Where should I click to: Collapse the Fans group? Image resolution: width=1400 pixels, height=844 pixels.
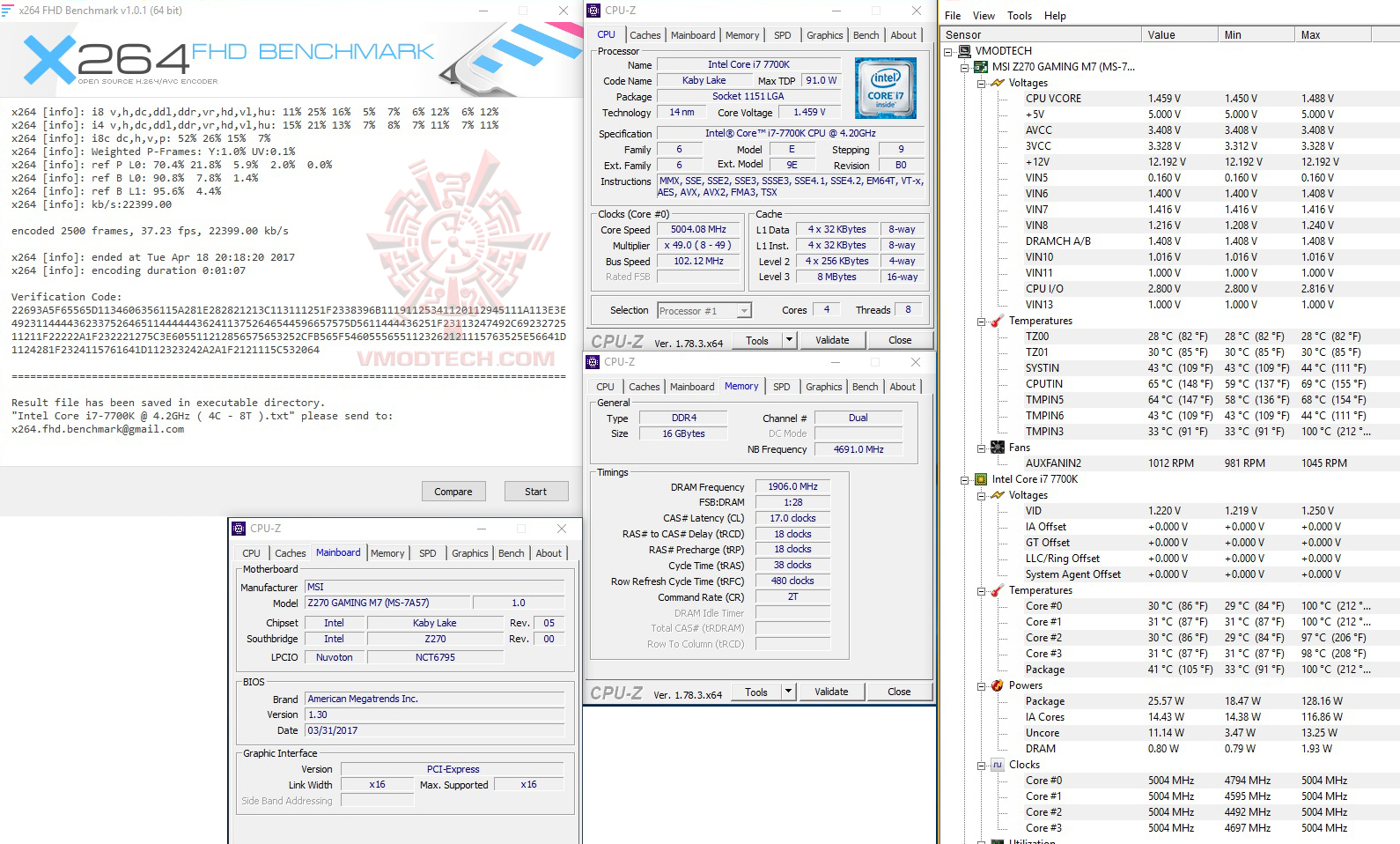point(981,448)
